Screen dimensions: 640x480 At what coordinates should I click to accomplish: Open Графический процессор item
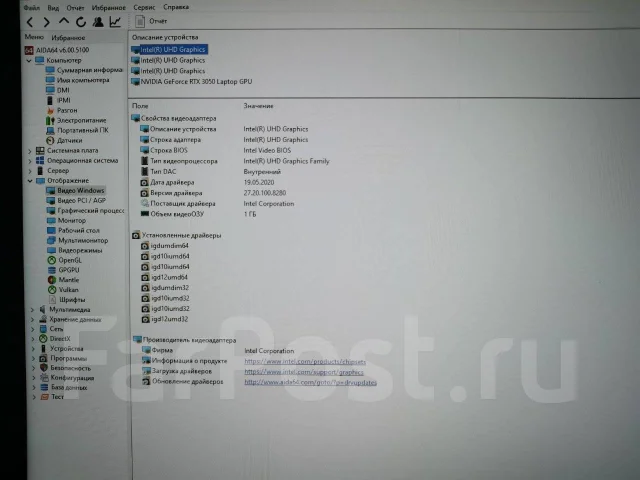click(x=85, y=211)
